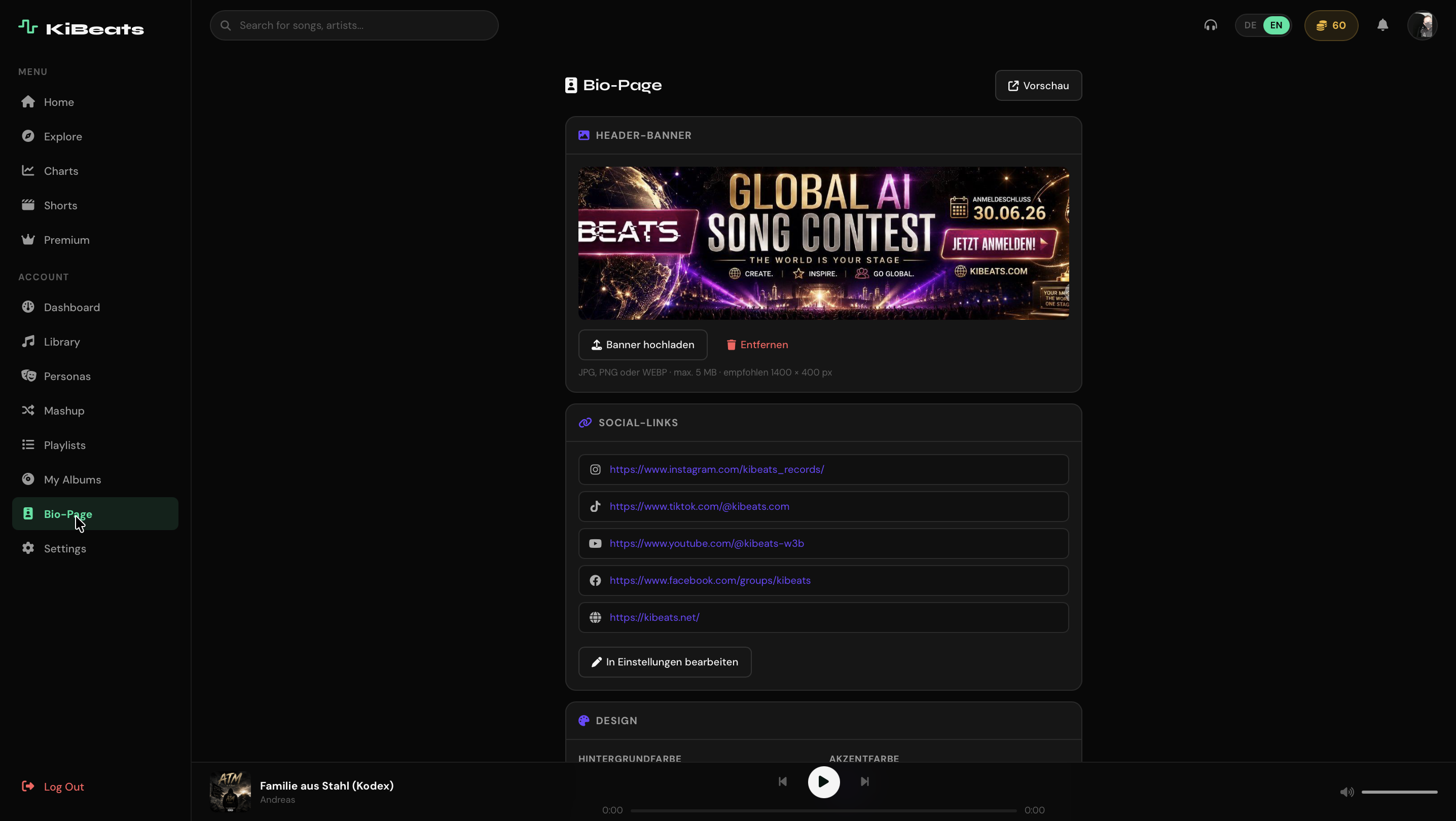Open My Albums
Screen dimensions: 1456x821
[95, 480]
